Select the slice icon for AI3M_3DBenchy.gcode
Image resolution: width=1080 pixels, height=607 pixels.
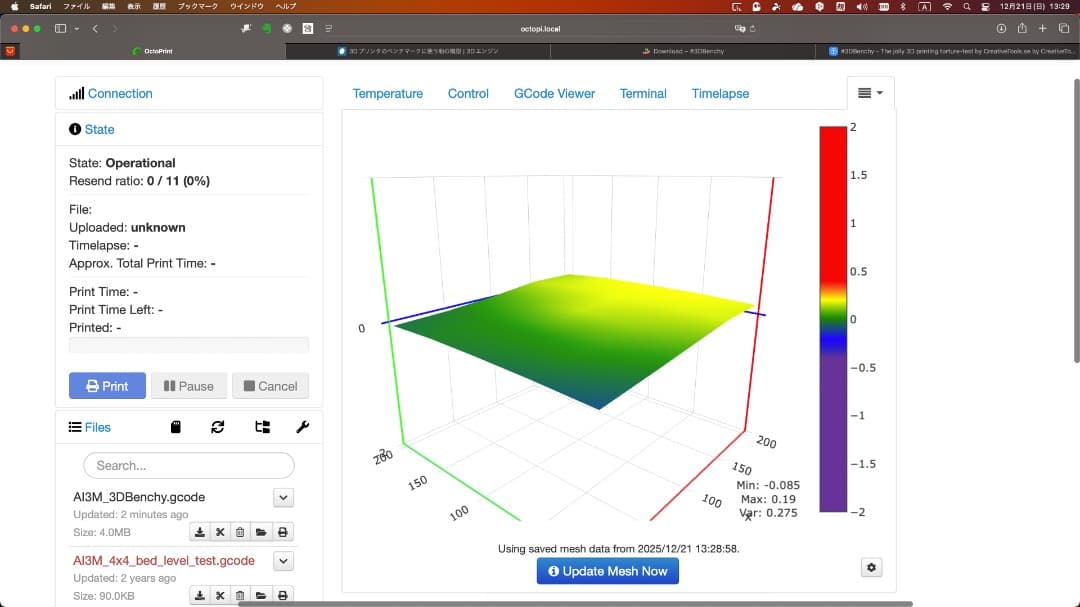coord(220,532)
